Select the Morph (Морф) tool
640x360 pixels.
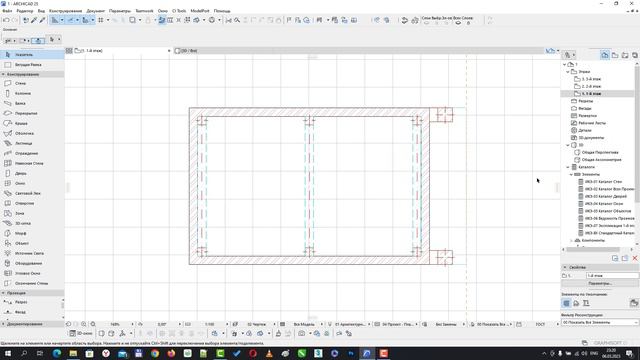tap(20, 233)
